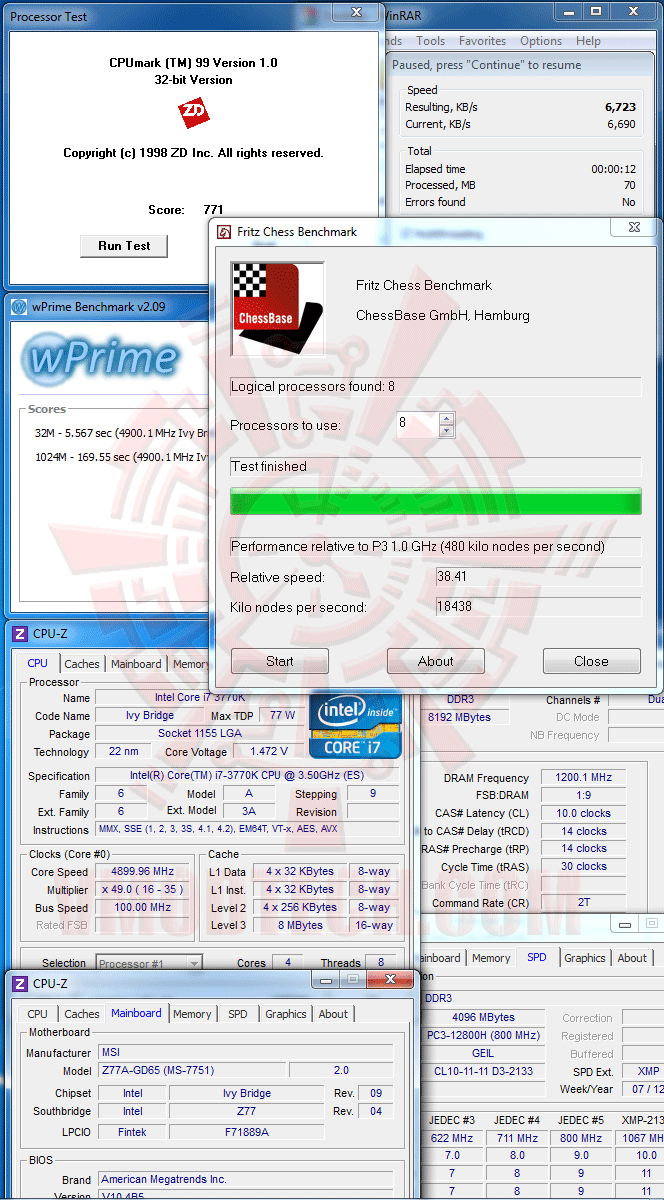Switch to the Caches tab in upper CPU-Z window
The width and height of the screenshot is (664, 1200).
[82, 664]
